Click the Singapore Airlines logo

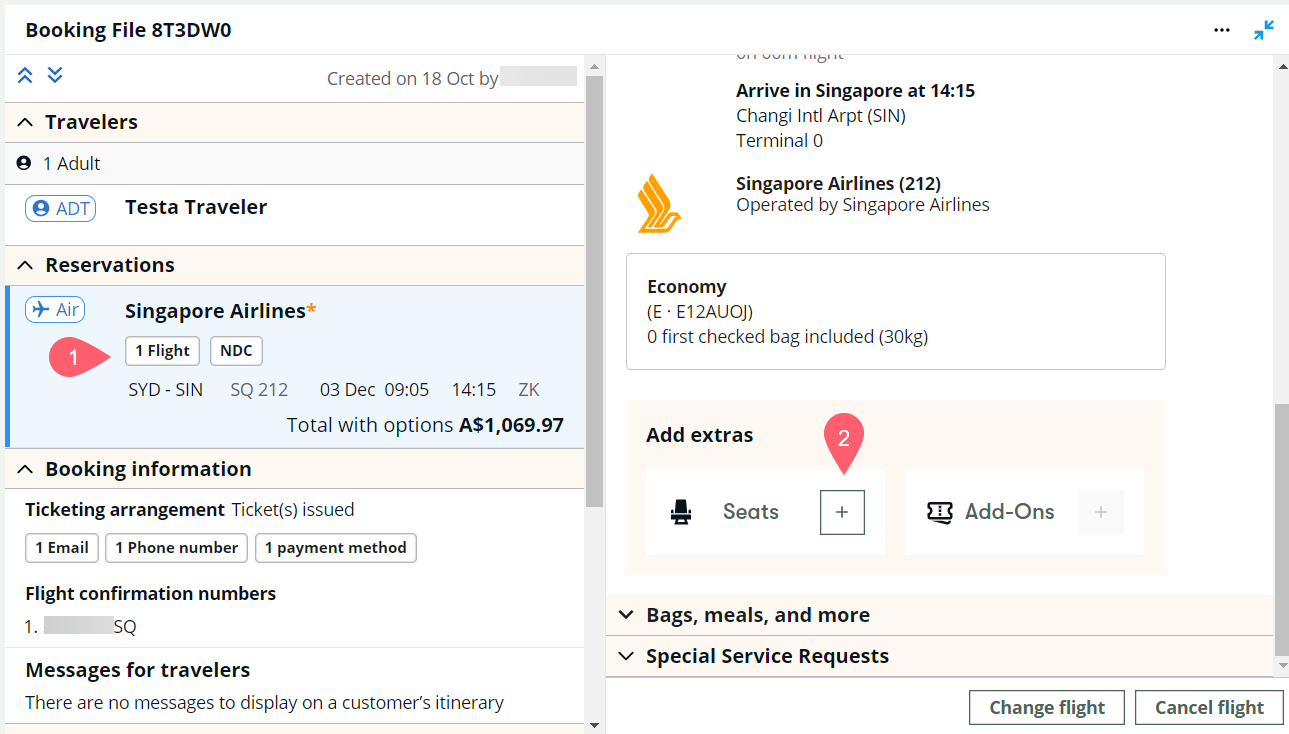click(x=660, y=203)
